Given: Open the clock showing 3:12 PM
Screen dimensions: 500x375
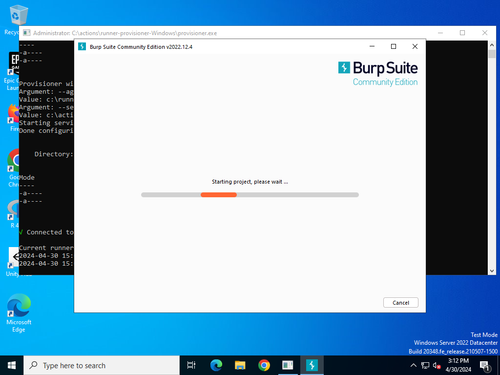Looking at the screenshot, I should (x=458, y=365).
